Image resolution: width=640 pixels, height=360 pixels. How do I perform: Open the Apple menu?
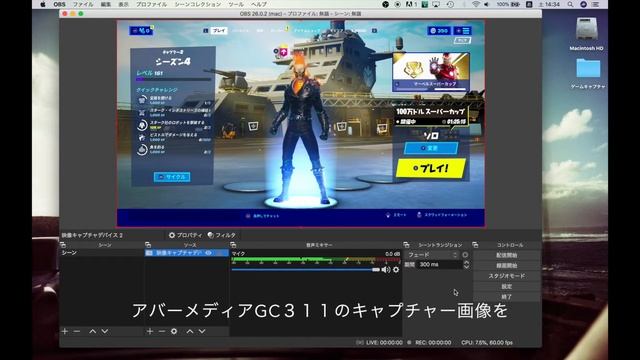(x=43, y=4)
